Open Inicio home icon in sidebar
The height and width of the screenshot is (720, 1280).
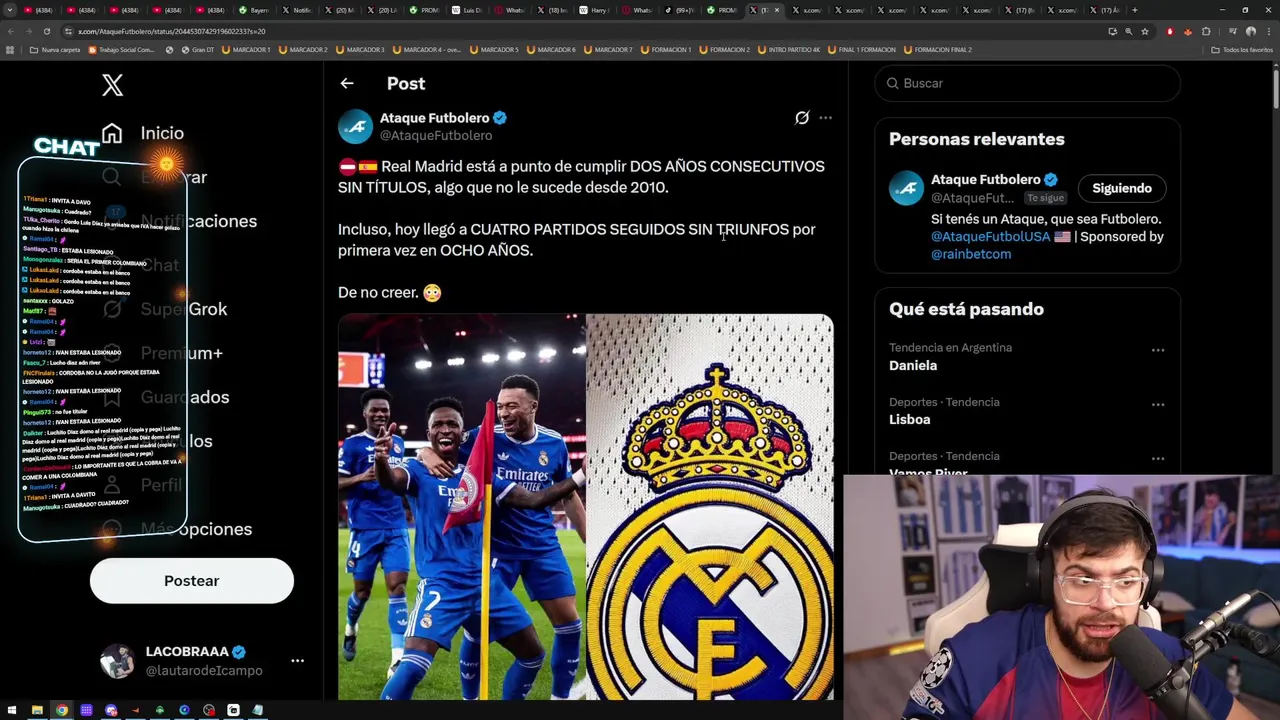pos(112,133)
